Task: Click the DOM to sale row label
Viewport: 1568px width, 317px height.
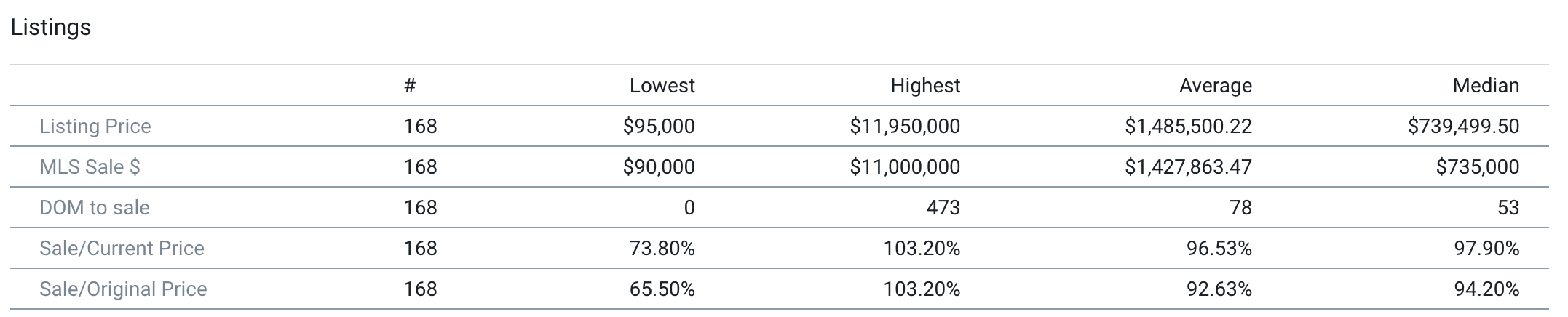Action: 95,208
